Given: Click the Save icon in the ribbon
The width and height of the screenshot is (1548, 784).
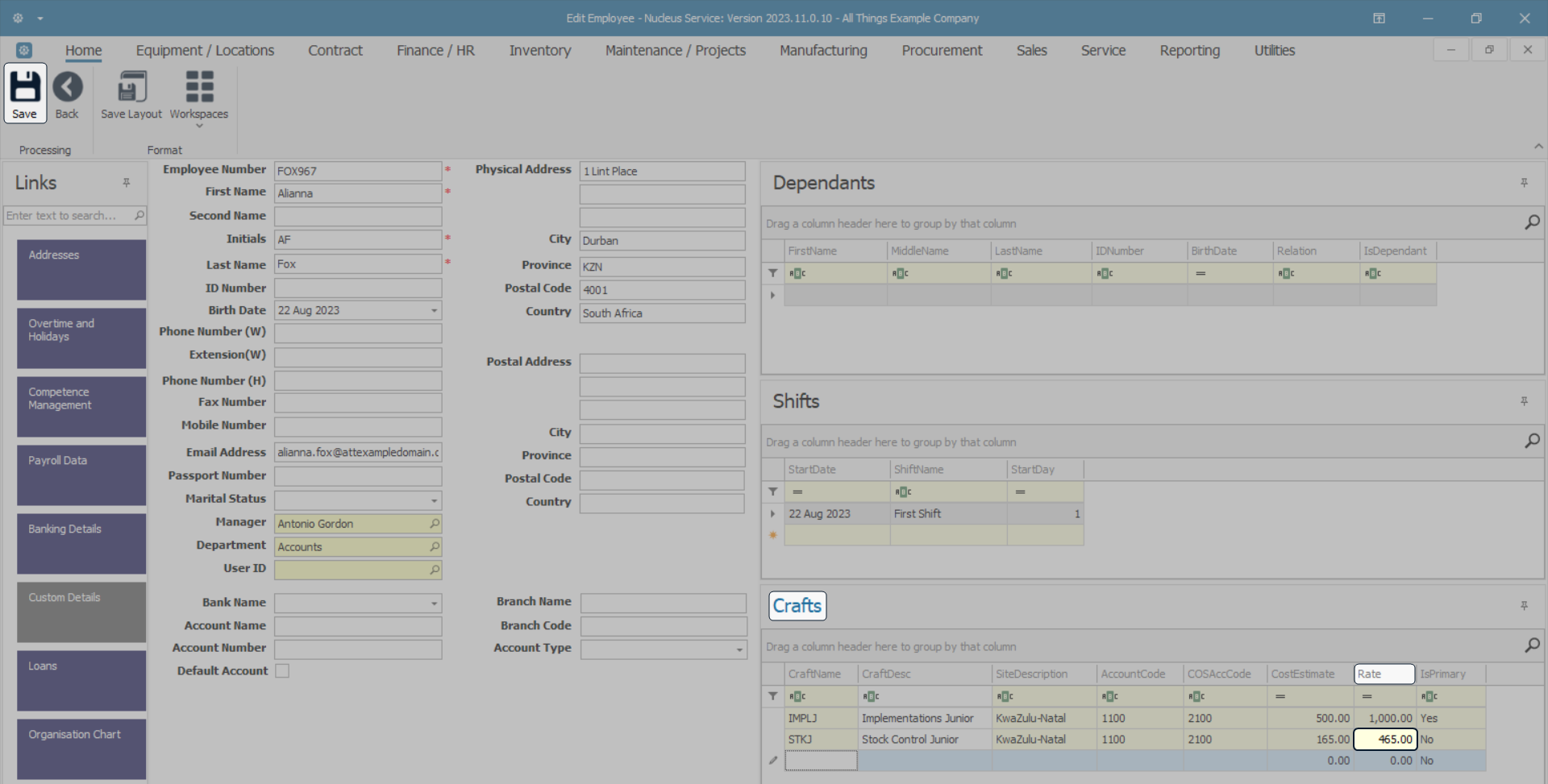Looking at the screenshot, I should [x=24, y=87].
